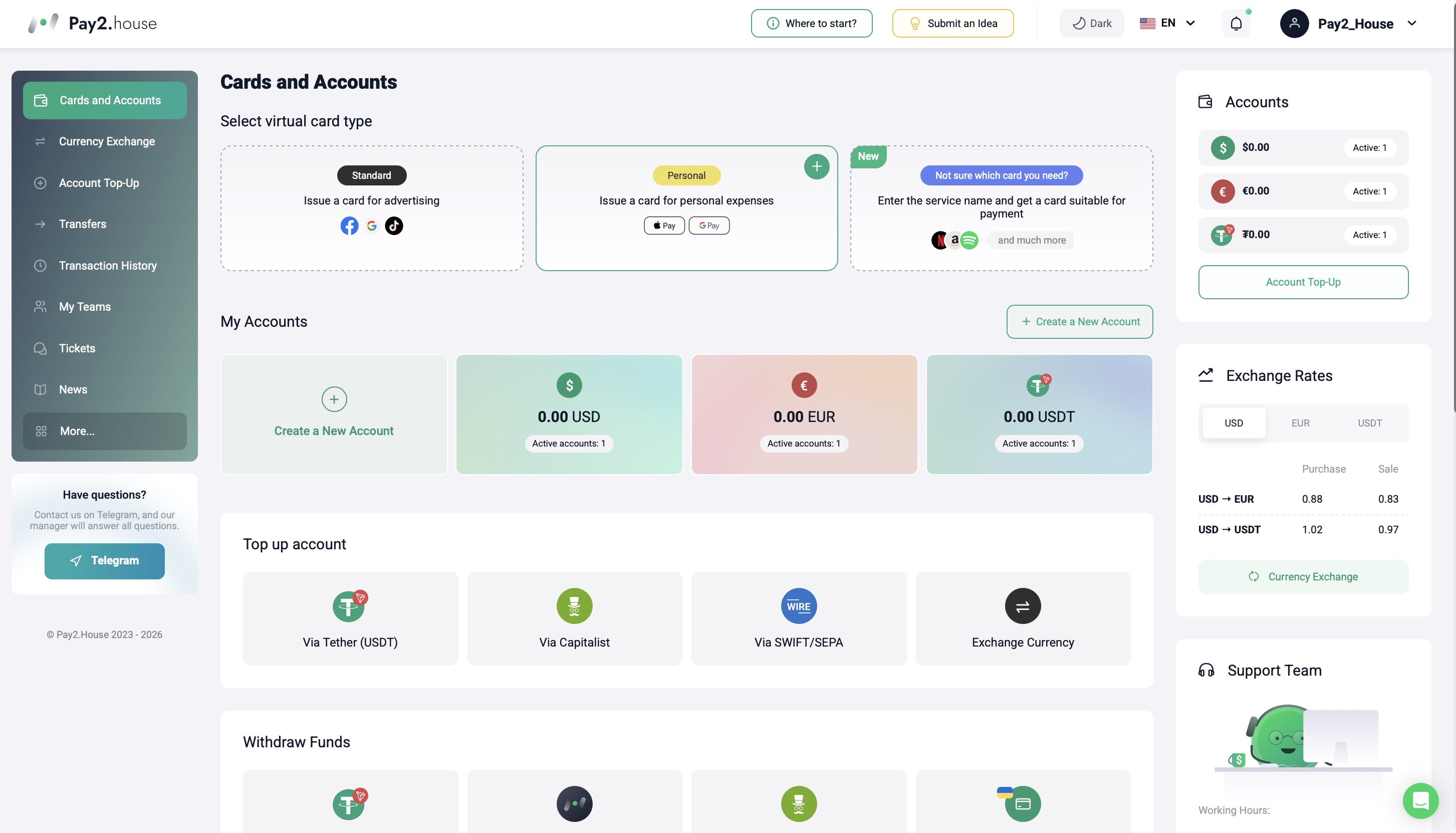This screenshot has height=833, width=1456.
Task: Switch to Dark mode
Action: pos(1091,24)
